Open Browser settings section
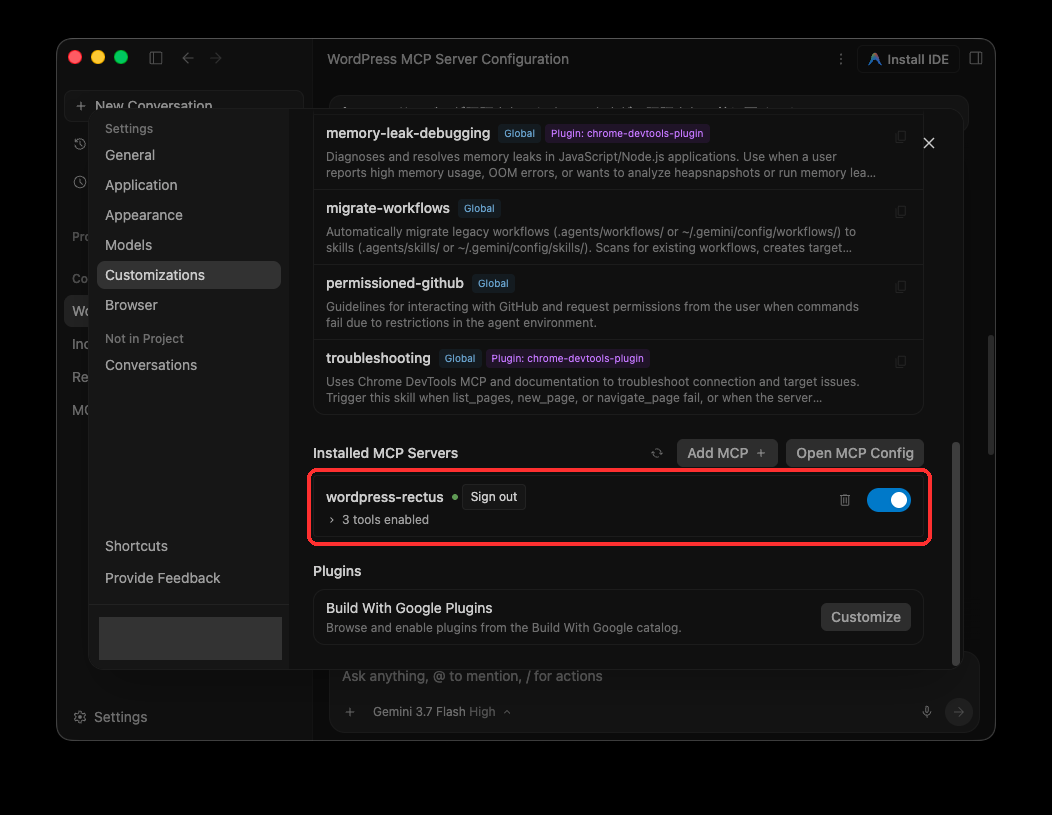Image resolution: width=1052 pixels, height=815 pixels. point(189,305)
